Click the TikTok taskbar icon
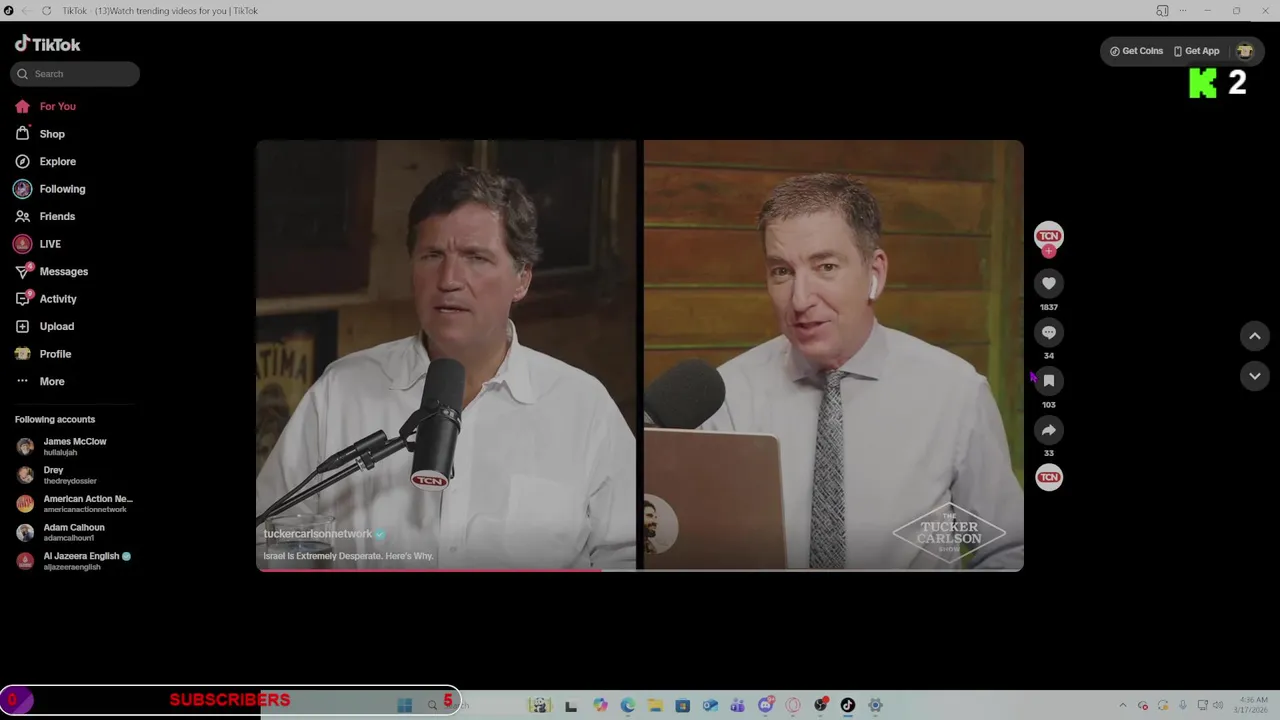This screenshot has height=720, width=1280. 848,705
